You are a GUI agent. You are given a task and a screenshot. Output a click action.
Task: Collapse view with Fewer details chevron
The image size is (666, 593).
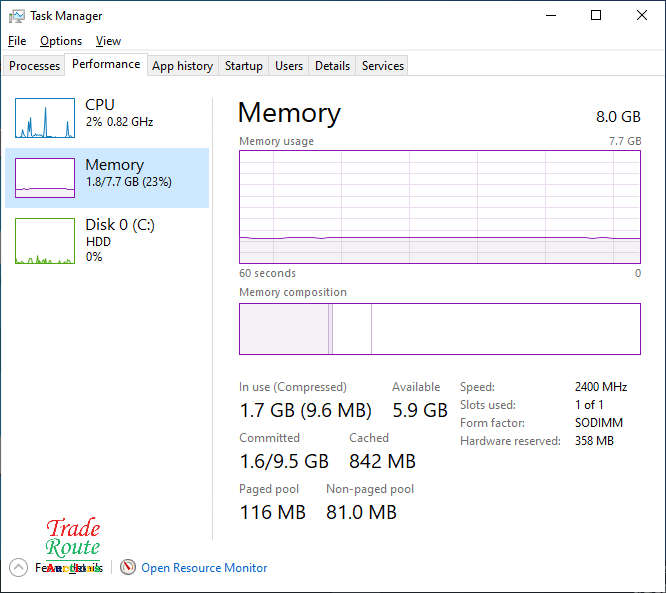pos(18,568)
